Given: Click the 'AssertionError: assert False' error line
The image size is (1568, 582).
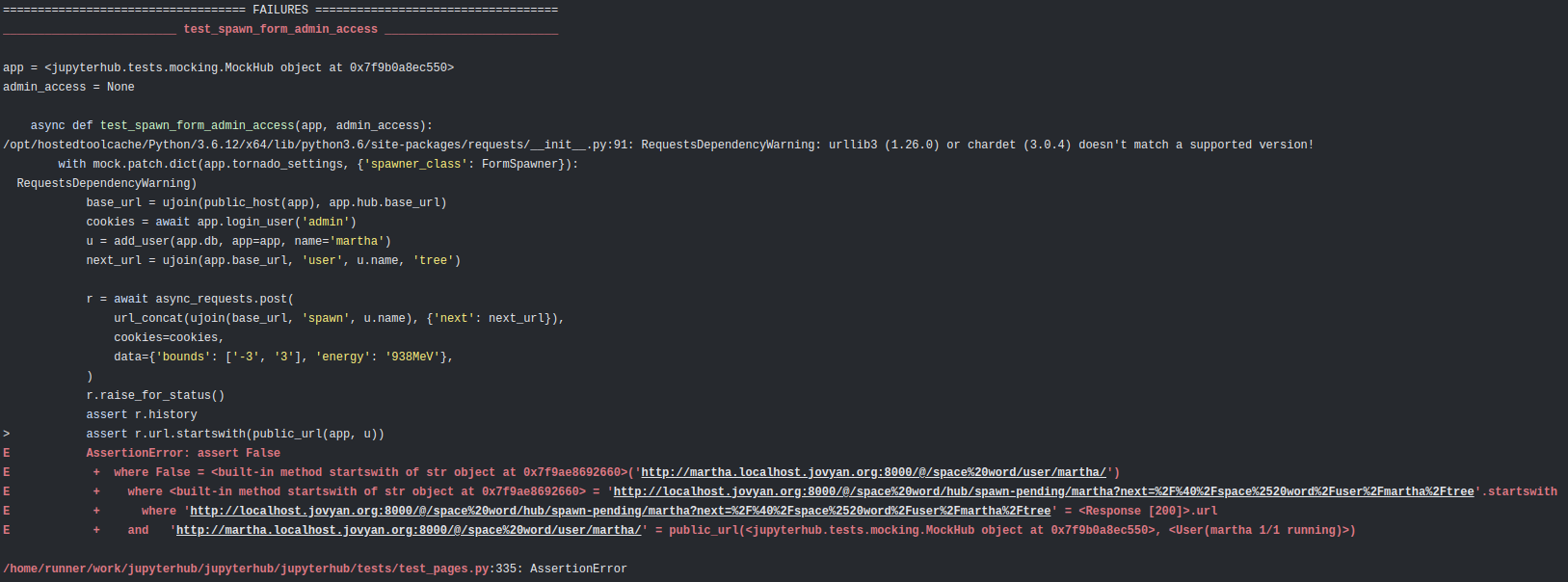Looking at the screenshot, I should (x=183, y=453).
